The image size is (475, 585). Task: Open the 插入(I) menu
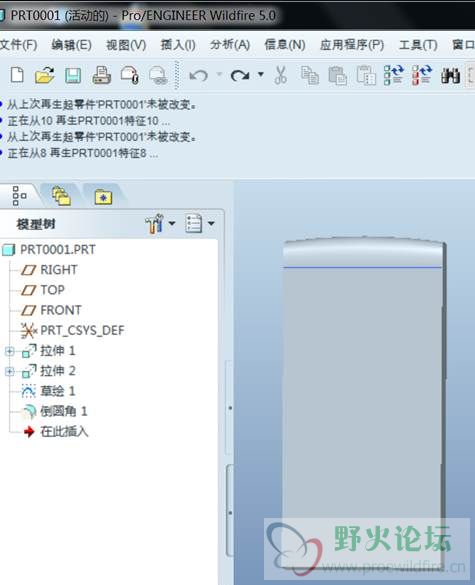coord(178,46)
